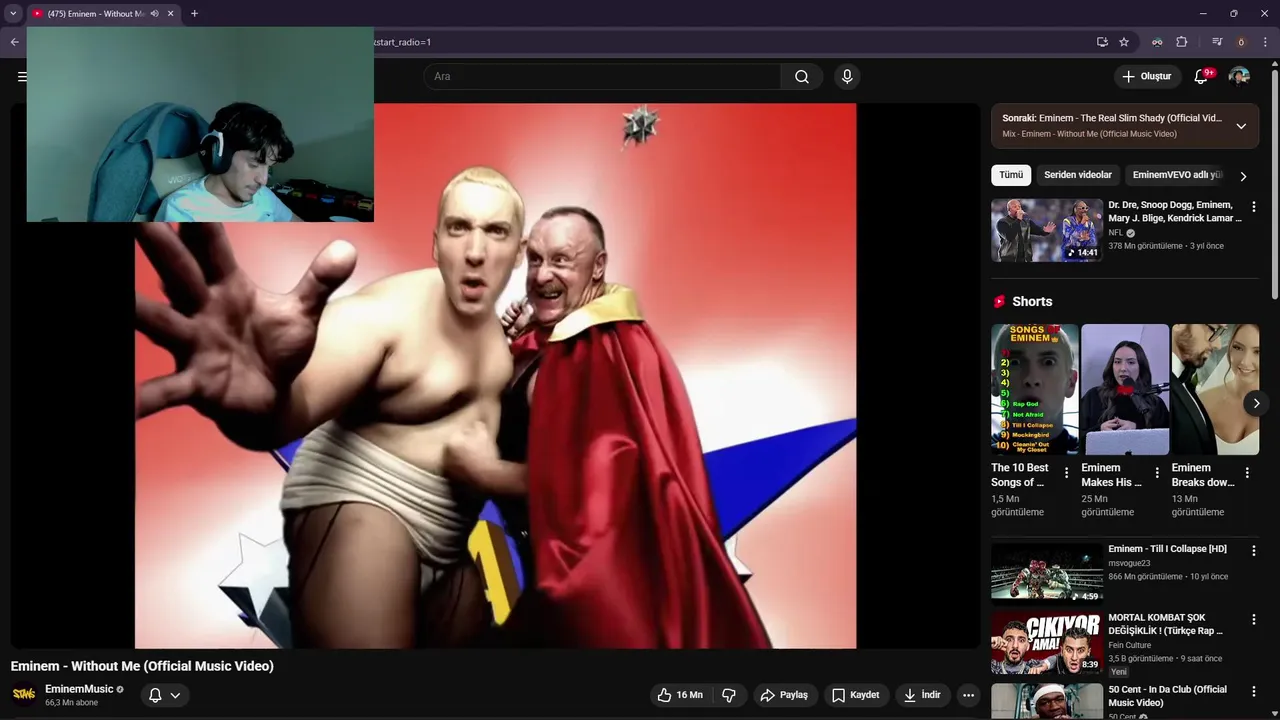The image size is (1280, 720).
Task: Open YouTube notifications bell with 9+ badge
Action: coord(1202,77)
